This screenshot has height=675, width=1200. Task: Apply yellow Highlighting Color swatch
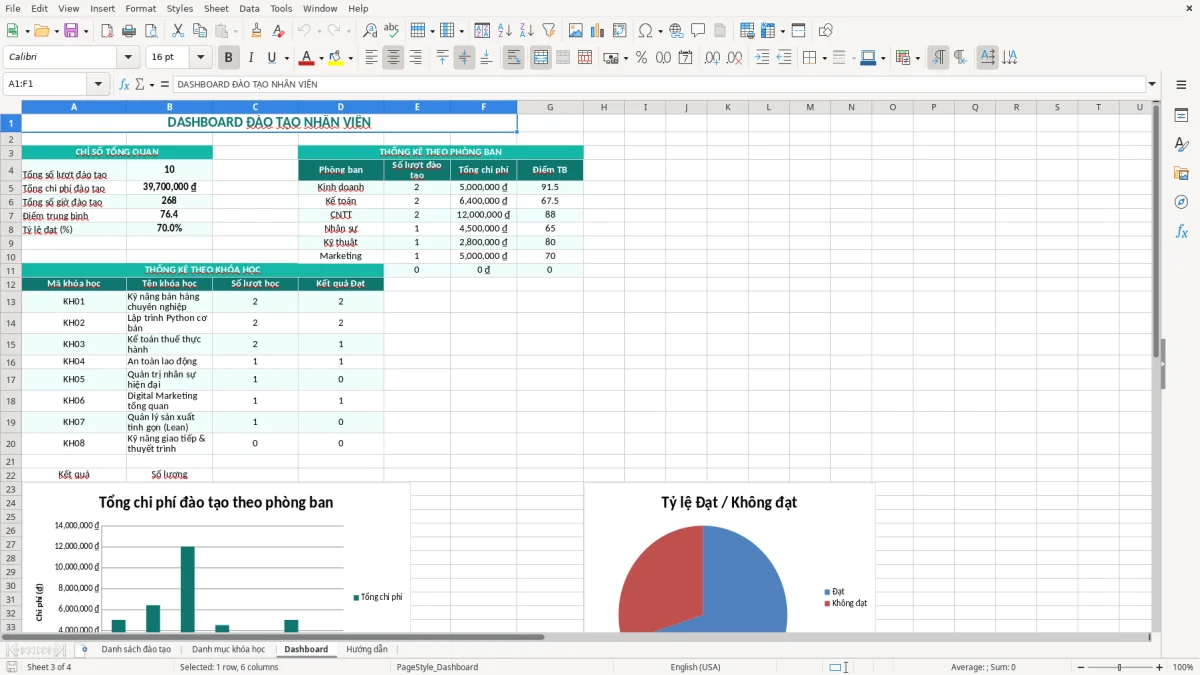336,58
